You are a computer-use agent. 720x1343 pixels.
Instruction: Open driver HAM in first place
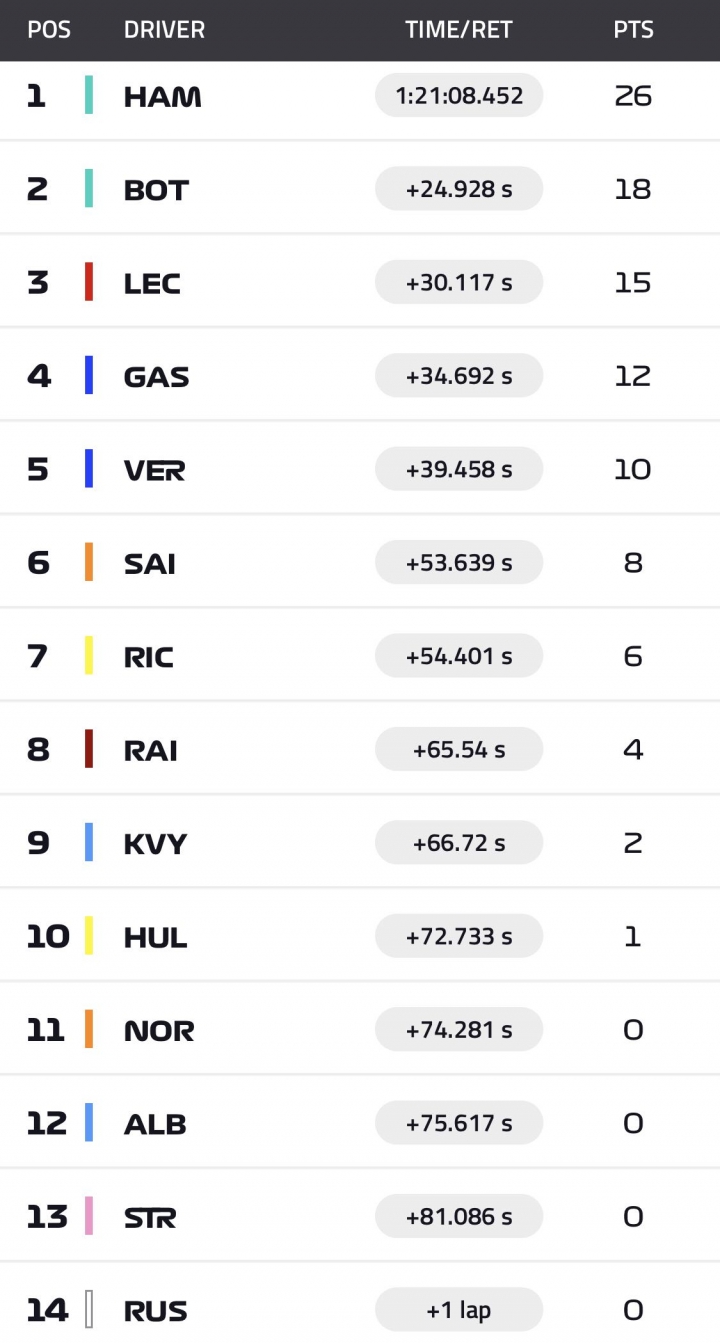162,97
